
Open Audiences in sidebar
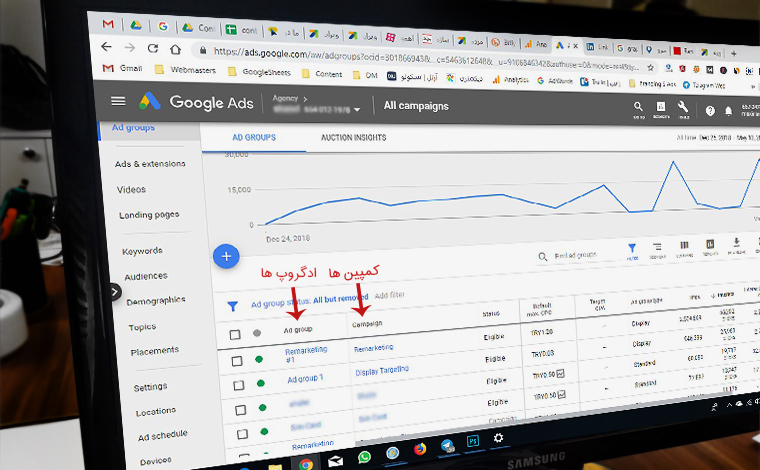(x=146, y=276)
